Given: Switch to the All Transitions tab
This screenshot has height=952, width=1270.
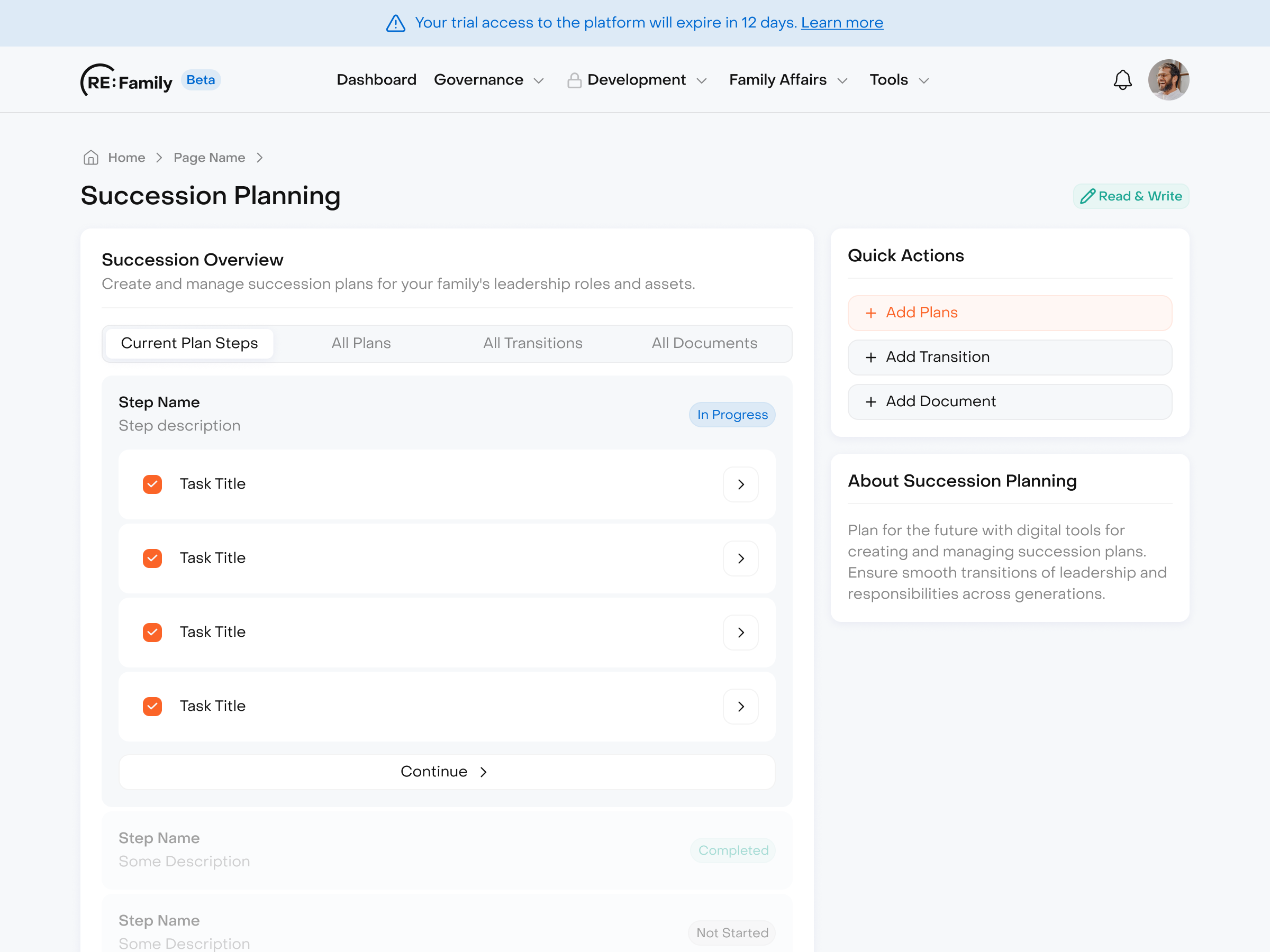Looking at the screenshot, I should tap(532, 343).
